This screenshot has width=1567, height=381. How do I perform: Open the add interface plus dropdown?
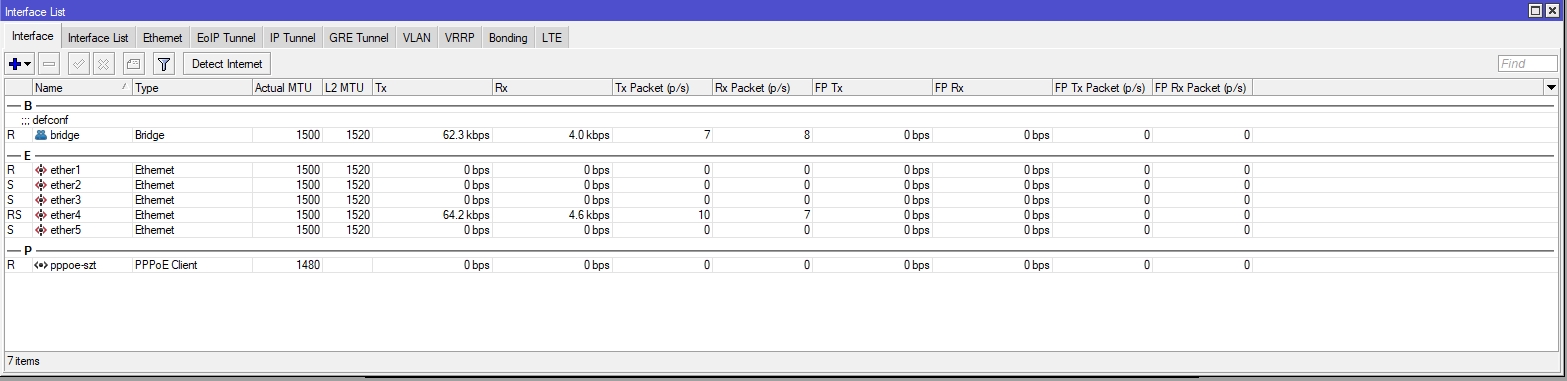20,64
